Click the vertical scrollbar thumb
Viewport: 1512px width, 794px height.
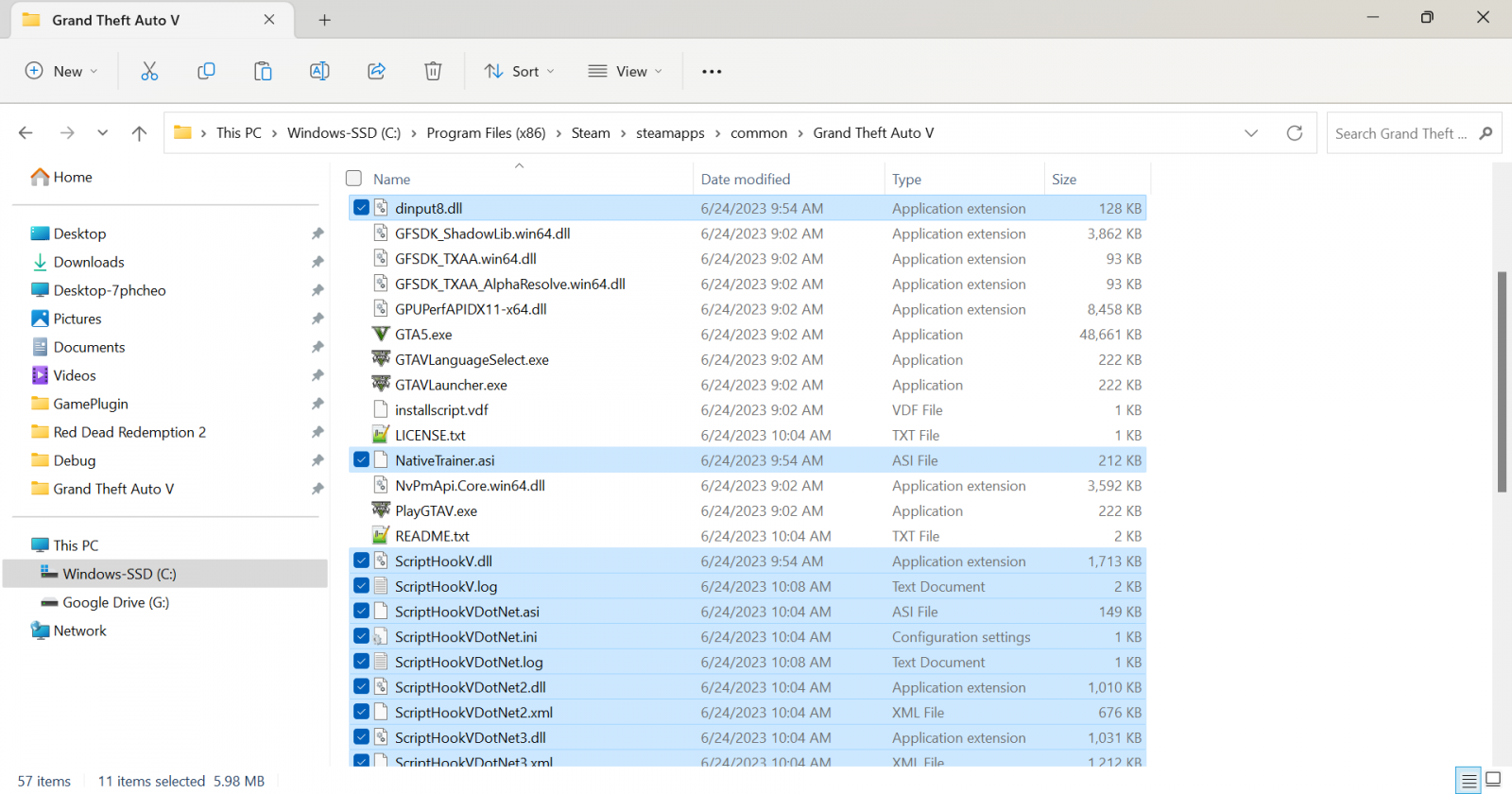coord(1502,382)
